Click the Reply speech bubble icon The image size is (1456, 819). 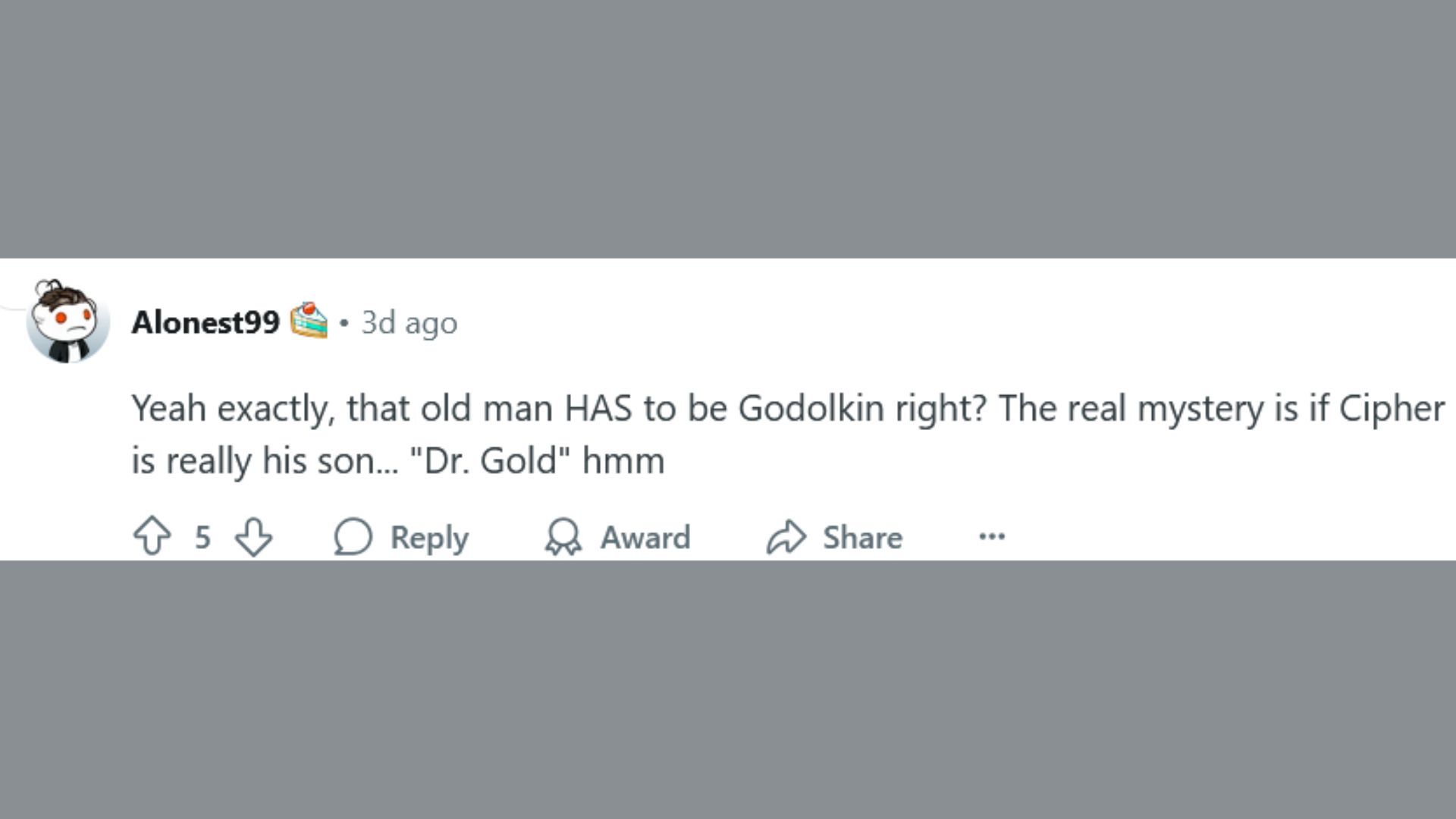coord(353,536)
